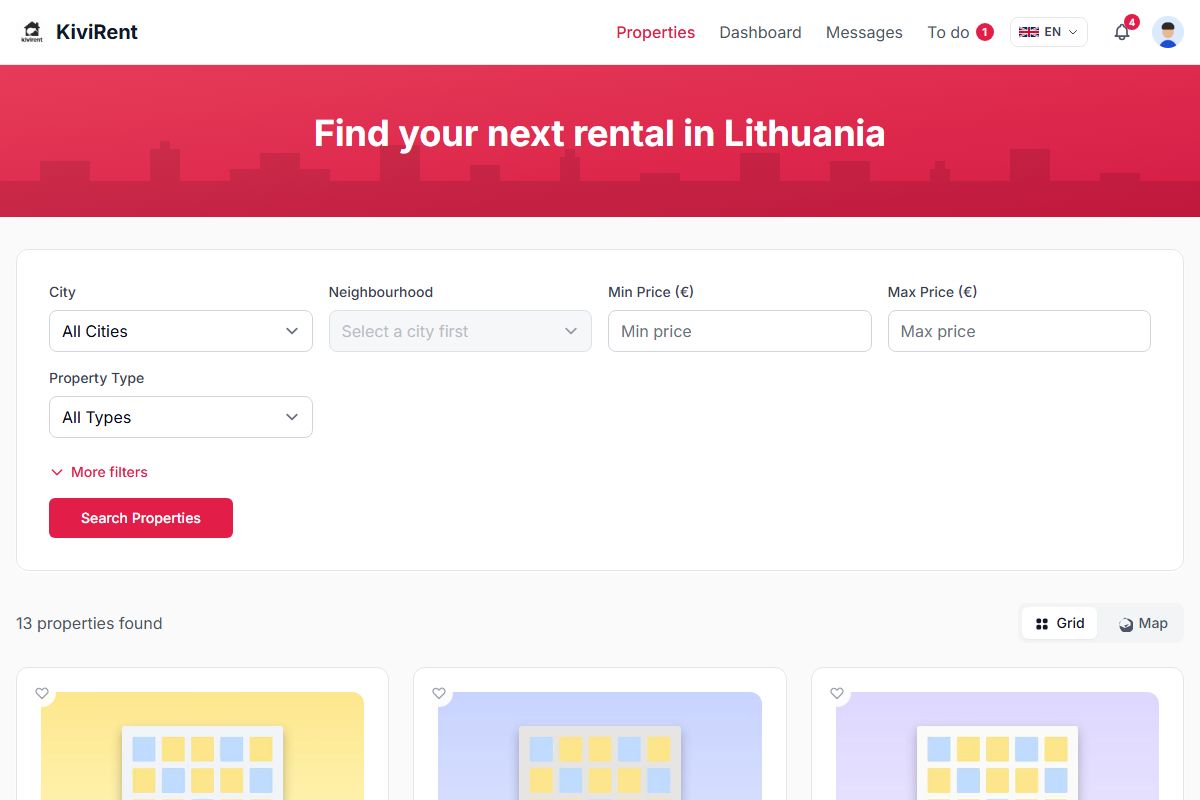Favorite the blue property card with heart

click(439, 693)
